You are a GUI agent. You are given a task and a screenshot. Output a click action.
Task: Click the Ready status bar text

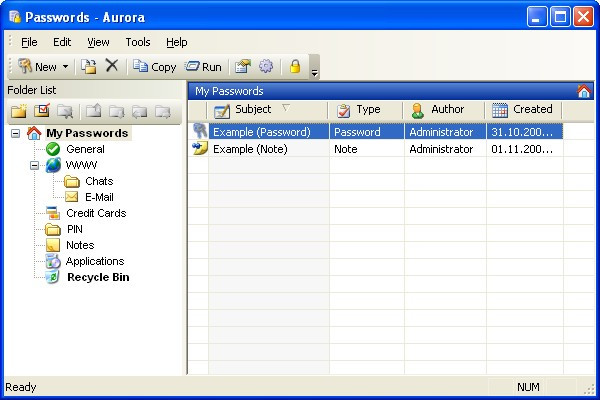tap(21, 387)
